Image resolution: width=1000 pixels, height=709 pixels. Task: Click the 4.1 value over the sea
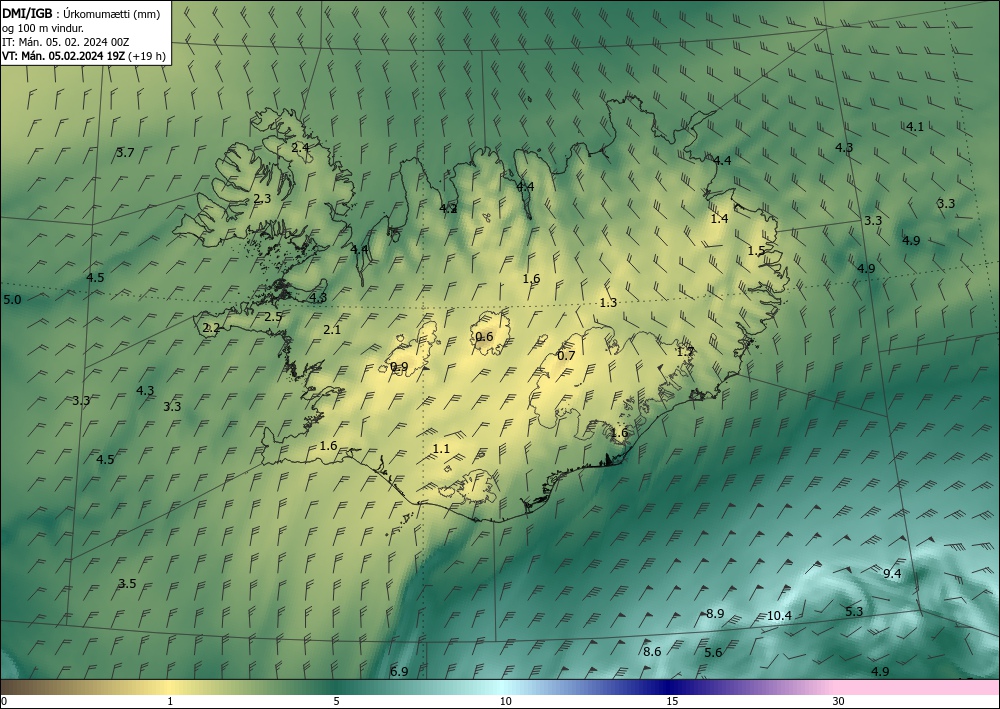(915, 127)
